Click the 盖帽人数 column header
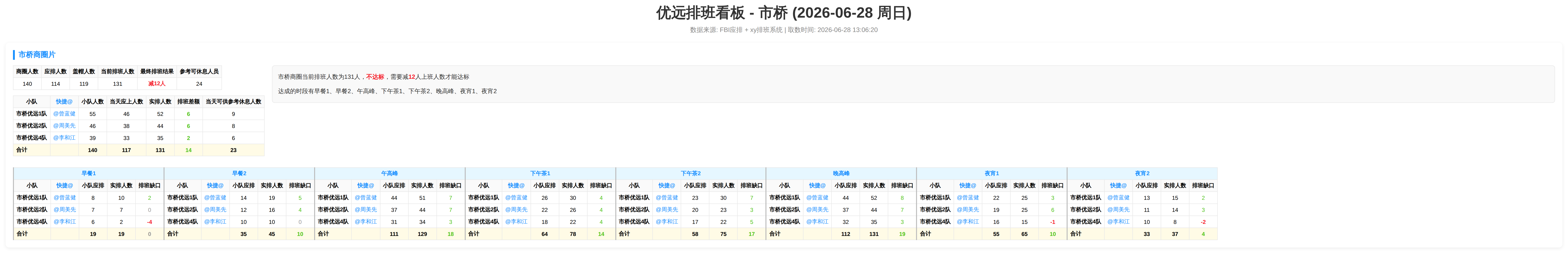This screenshot has width=1568, height=254. click(x=84, y=72)
